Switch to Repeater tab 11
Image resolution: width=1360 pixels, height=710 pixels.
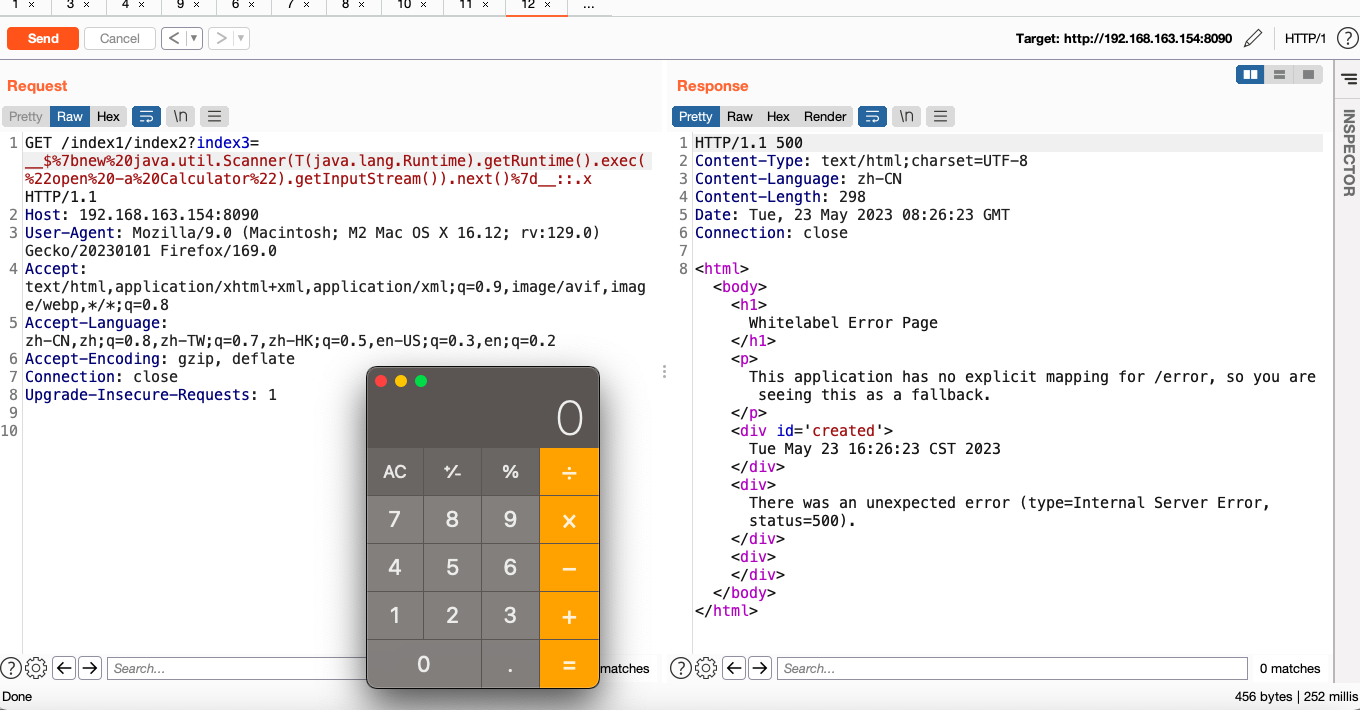tap(472, 6)
